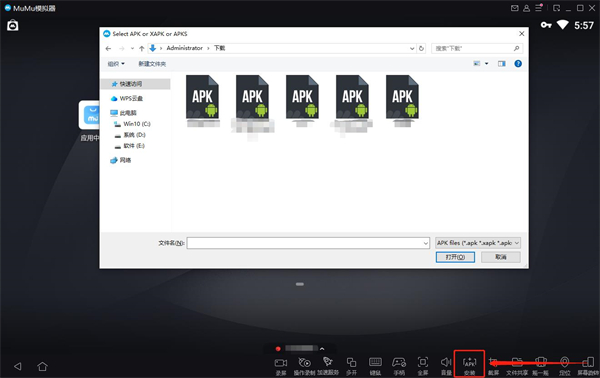Click the 搜索"下载" search box
The image size is (600, 378).
click(x=477, y=48)
